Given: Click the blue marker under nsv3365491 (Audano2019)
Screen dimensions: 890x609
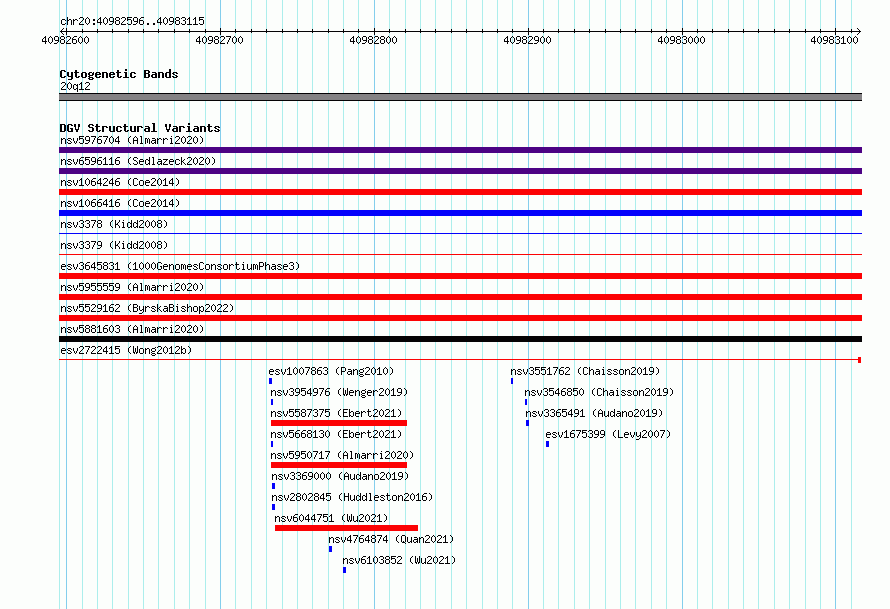Looking at the screenshot, I should pos(527,423).
